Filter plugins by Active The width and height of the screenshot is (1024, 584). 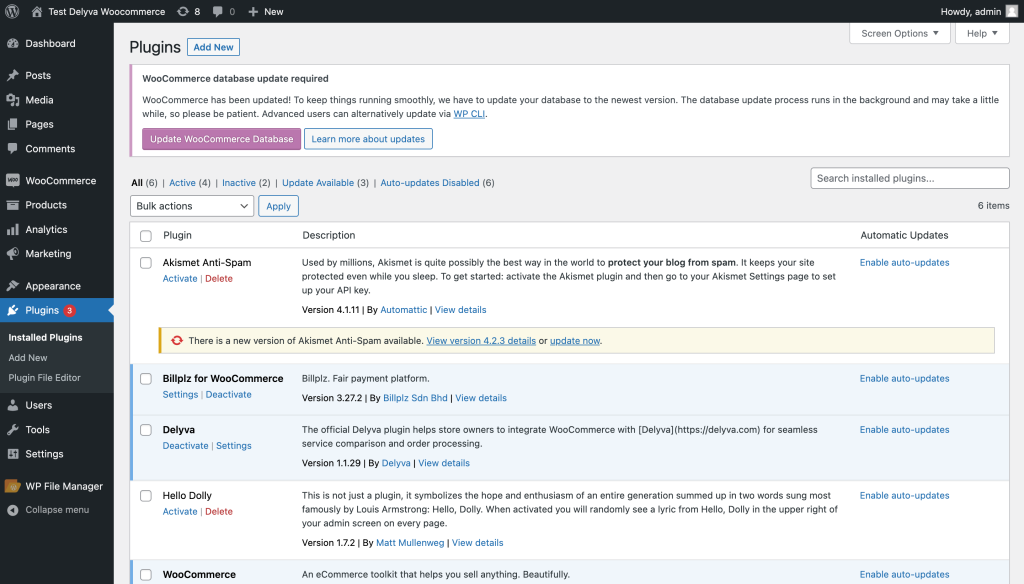pyautogui.click(x=182, y=183)
